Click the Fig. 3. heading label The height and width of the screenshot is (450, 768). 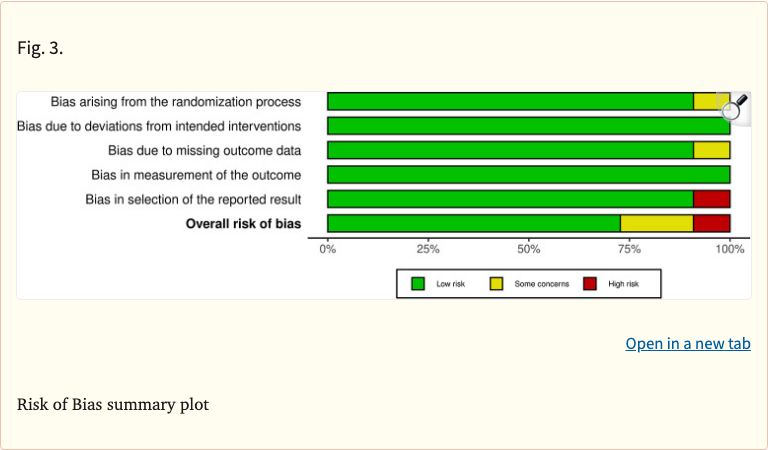point(40,48)
